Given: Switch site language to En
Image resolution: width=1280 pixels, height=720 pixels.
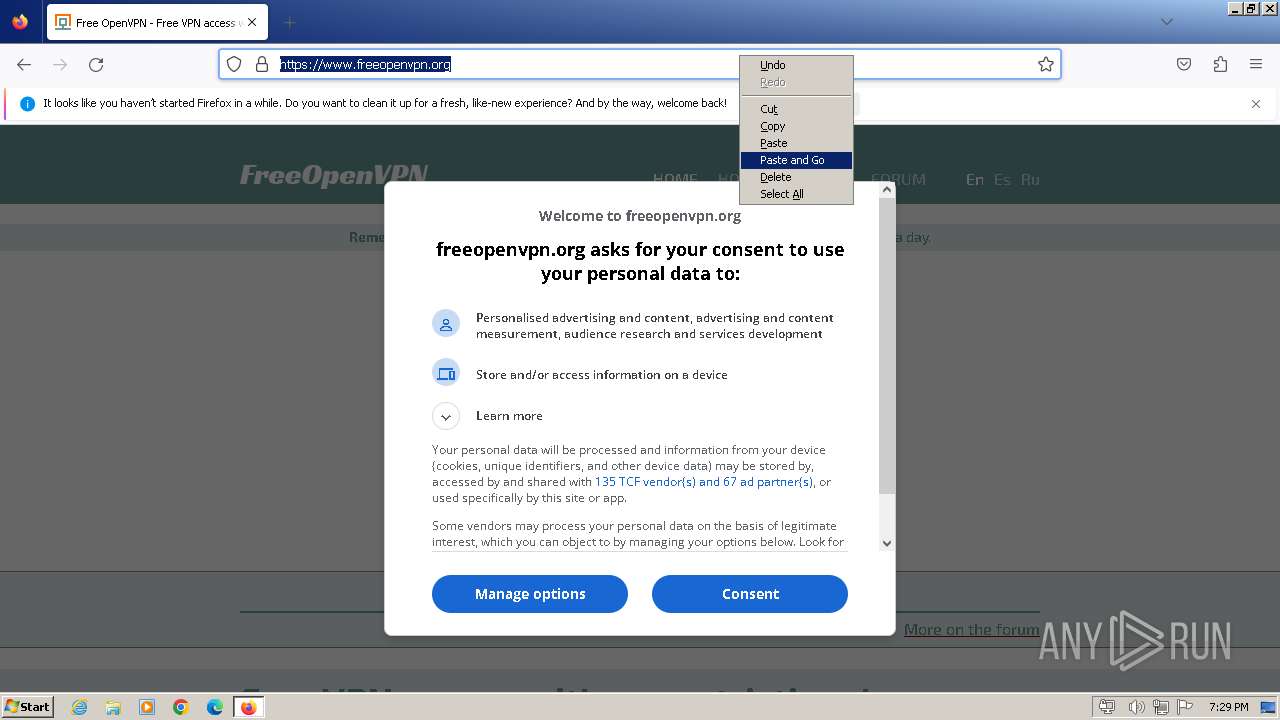Looking at the screenshot, I should (x=975, y=180).
